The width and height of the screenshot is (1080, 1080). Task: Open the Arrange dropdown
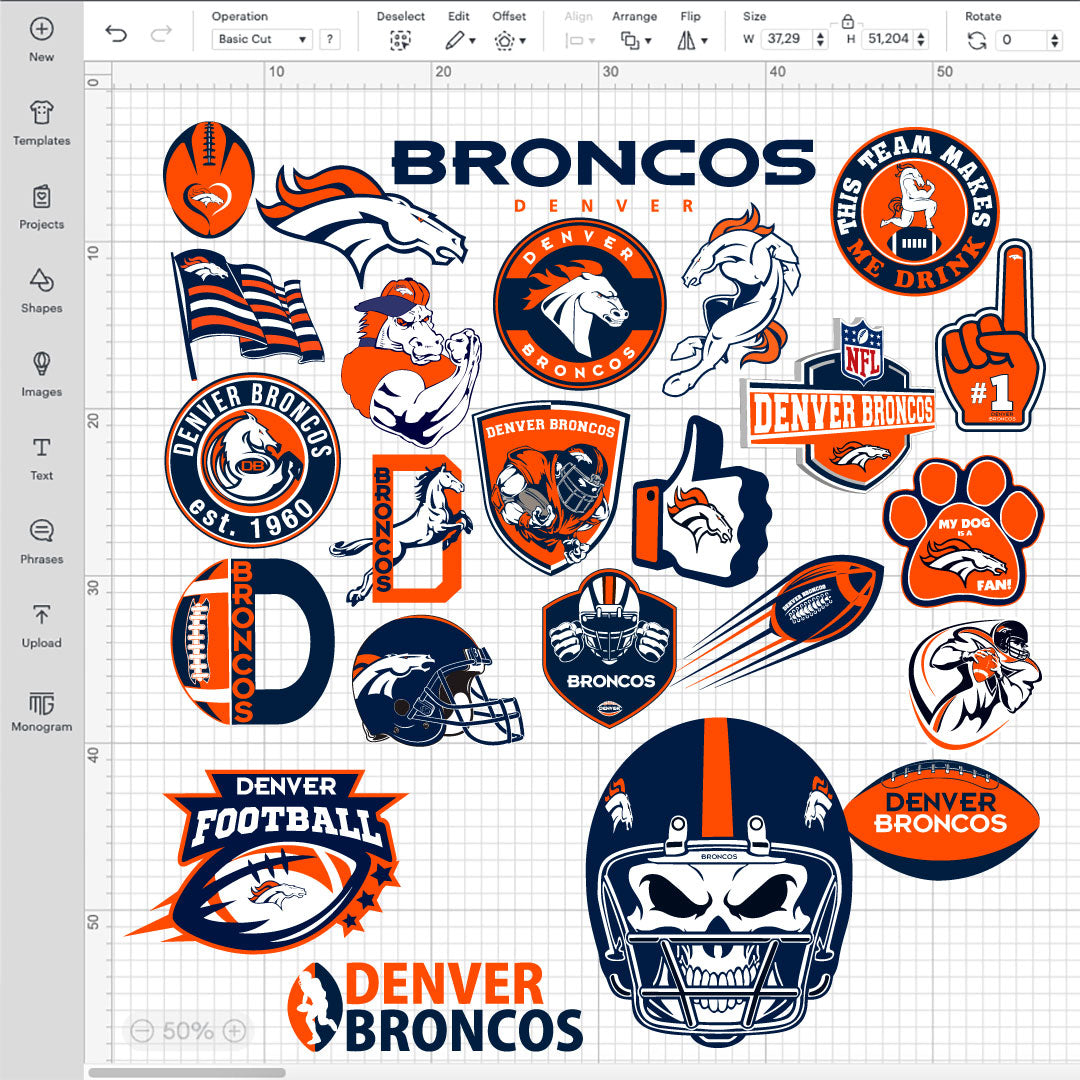(x=635, y=40)
